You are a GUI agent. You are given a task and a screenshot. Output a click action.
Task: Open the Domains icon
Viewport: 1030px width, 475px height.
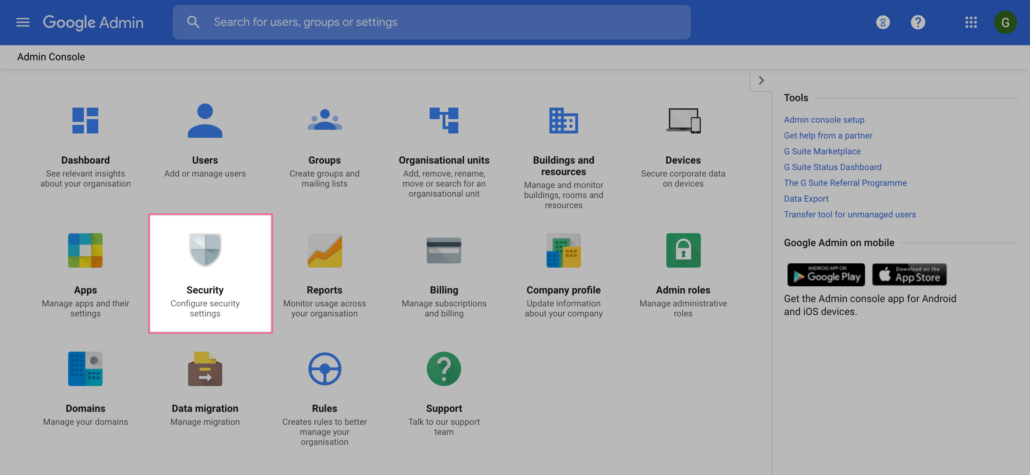[x=85, y=369]
